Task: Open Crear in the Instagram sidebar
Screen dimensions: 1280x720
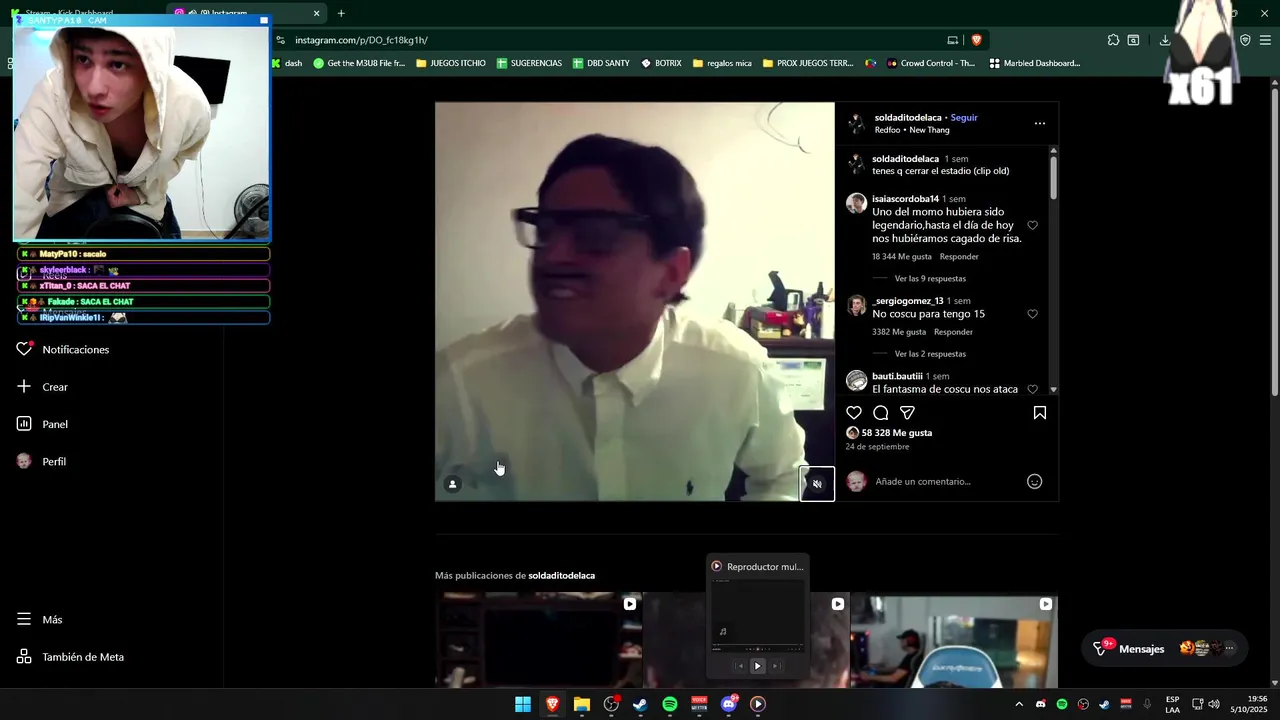Action: (x=44, y=387)
